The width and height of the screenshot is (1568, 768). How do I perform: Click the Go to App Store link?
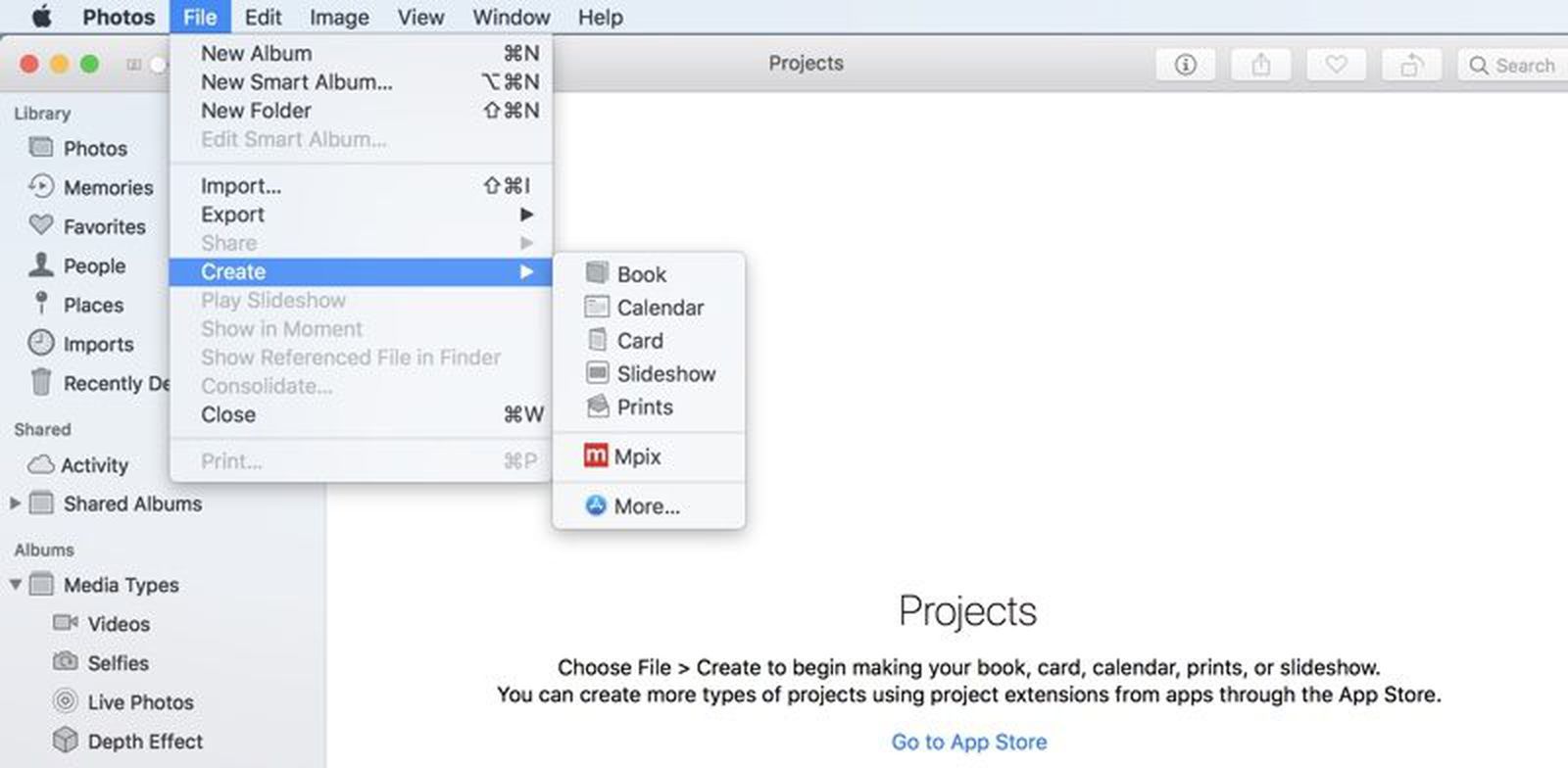click(967, 742)
